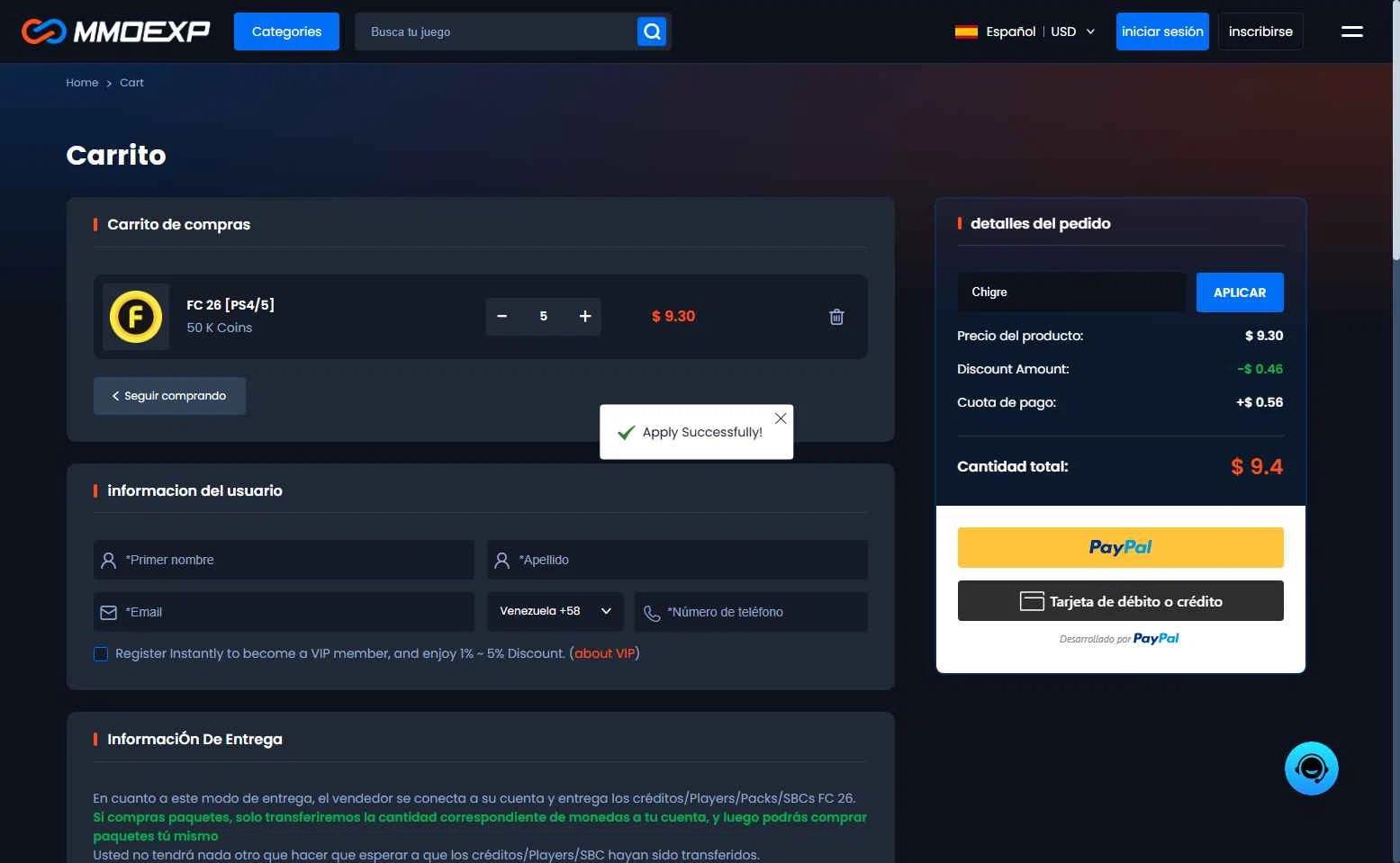Focus the Primer nombre field
This screenshot has width=1400, height=863.
pyautogui.click(x=284, y=560)
